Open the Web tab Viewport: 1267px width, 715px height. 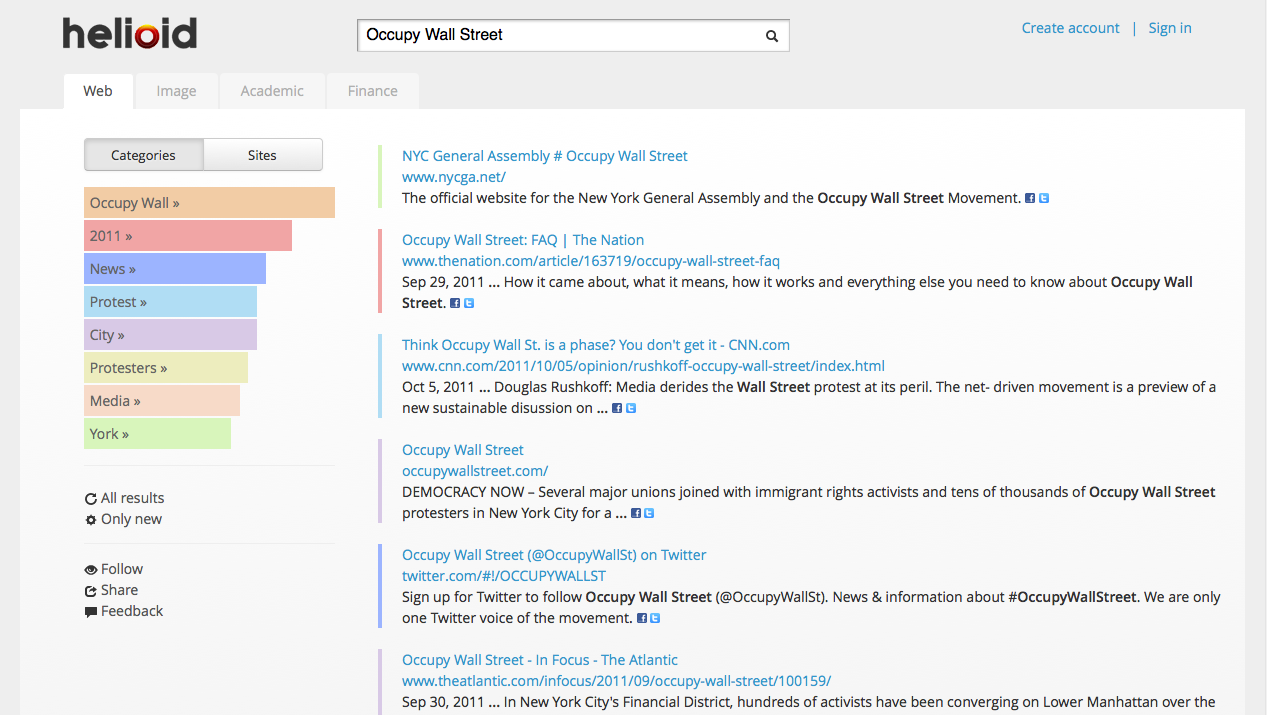click(x=98, y=91)
